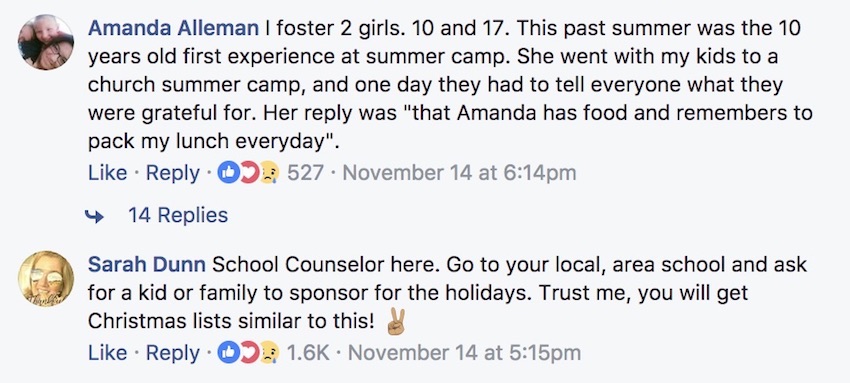The image size is (850, 383).
Task: Reply to Sarah Dunn's comment
Action: (172, 353)
